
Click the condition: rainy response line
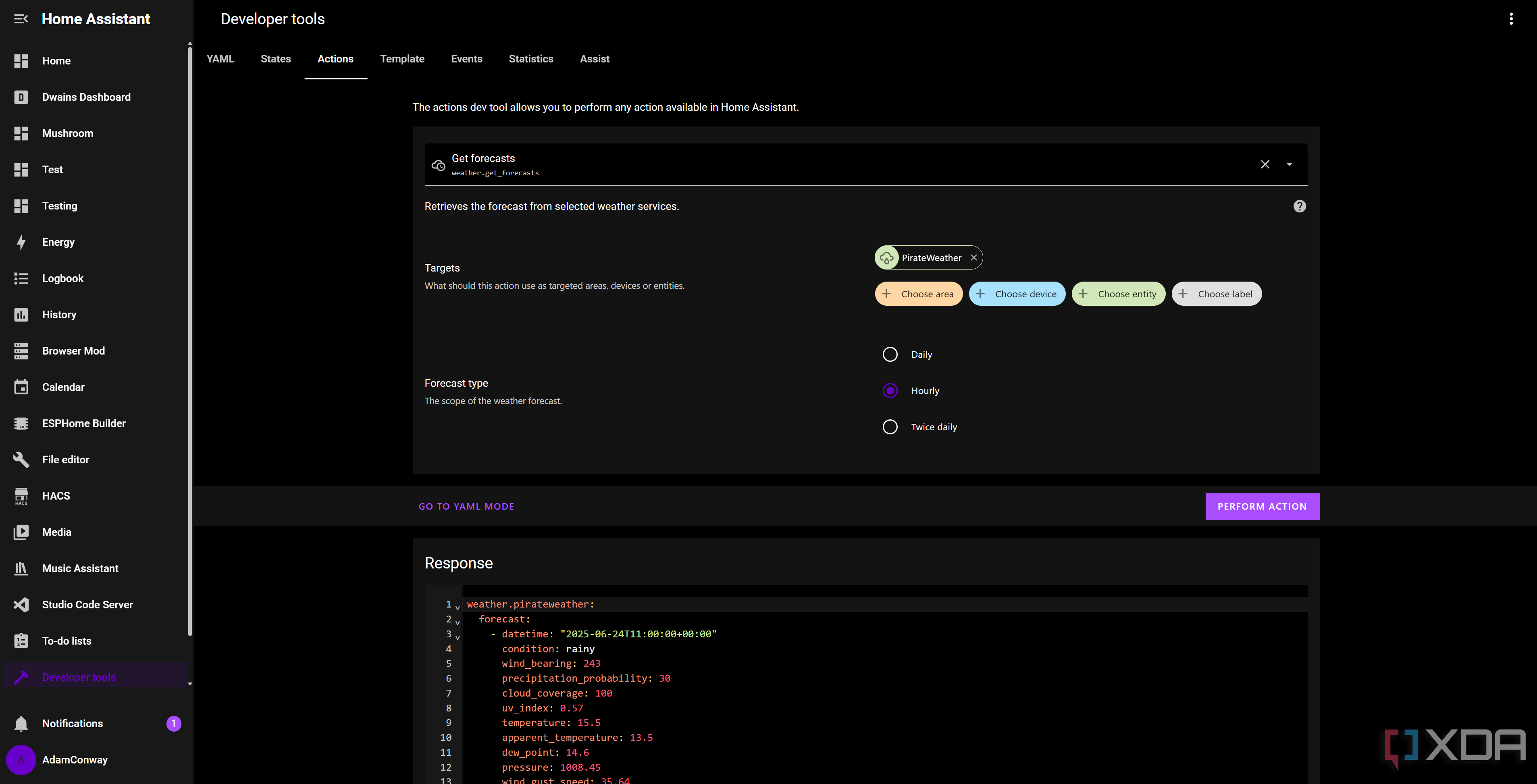click(x=548, y=649)
